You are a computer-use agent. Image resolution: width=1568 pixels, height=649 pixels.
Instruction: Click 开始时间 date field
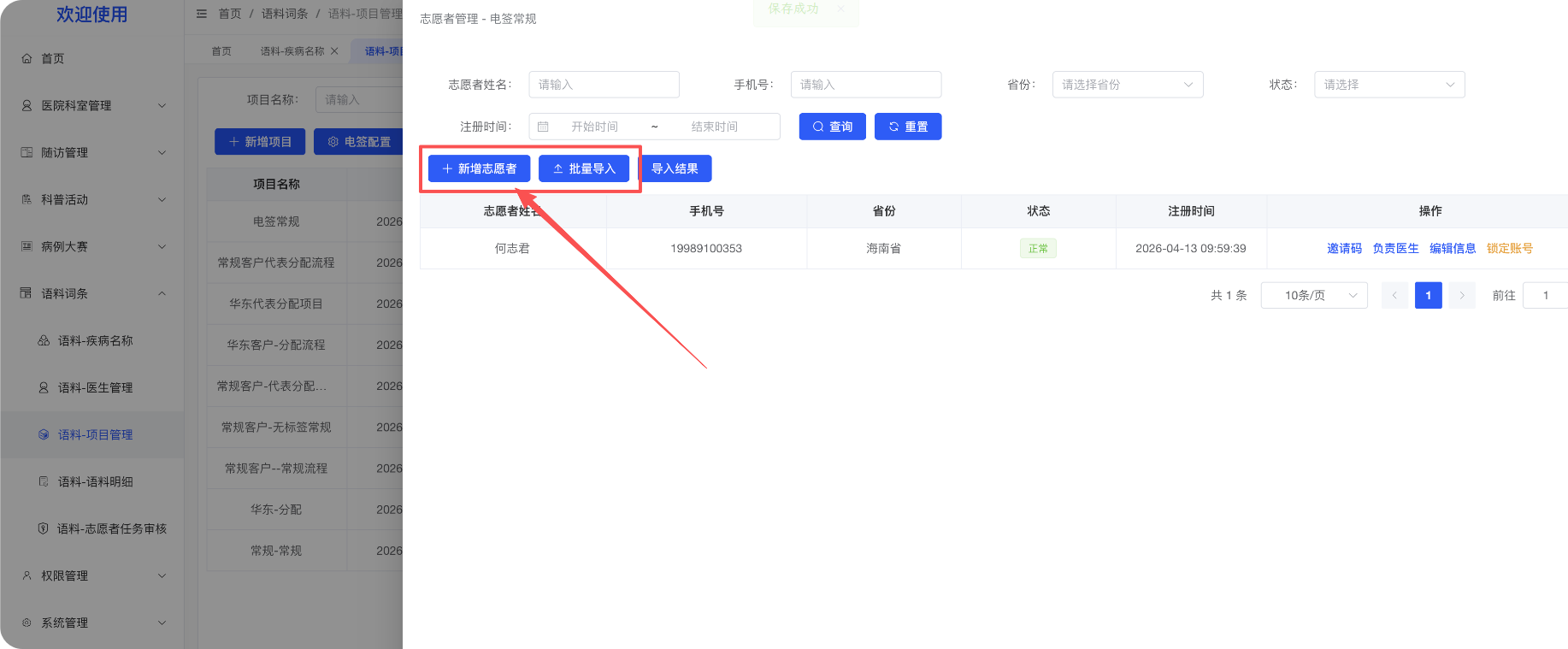594,127
